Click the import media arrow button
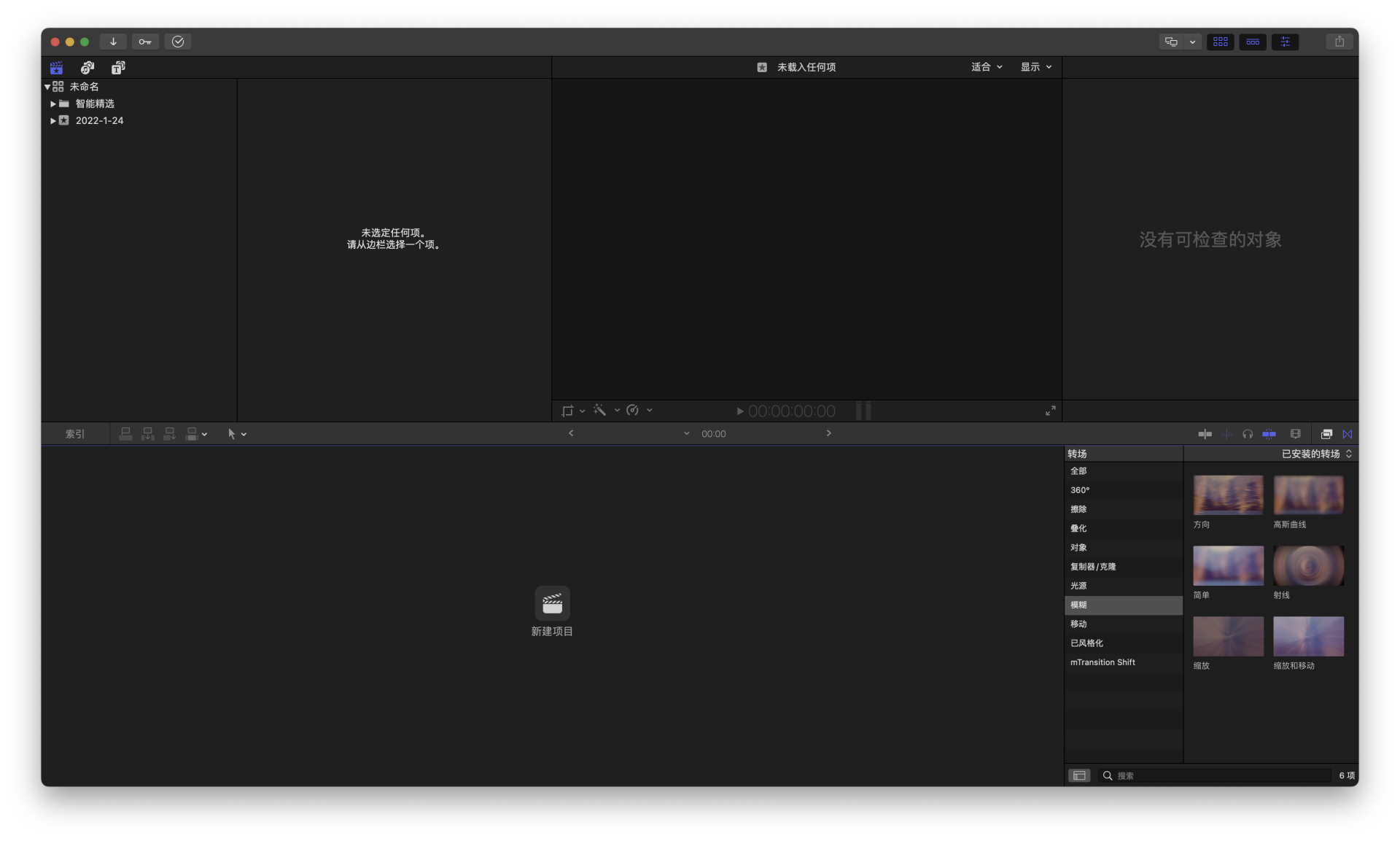 coord(113,42)
